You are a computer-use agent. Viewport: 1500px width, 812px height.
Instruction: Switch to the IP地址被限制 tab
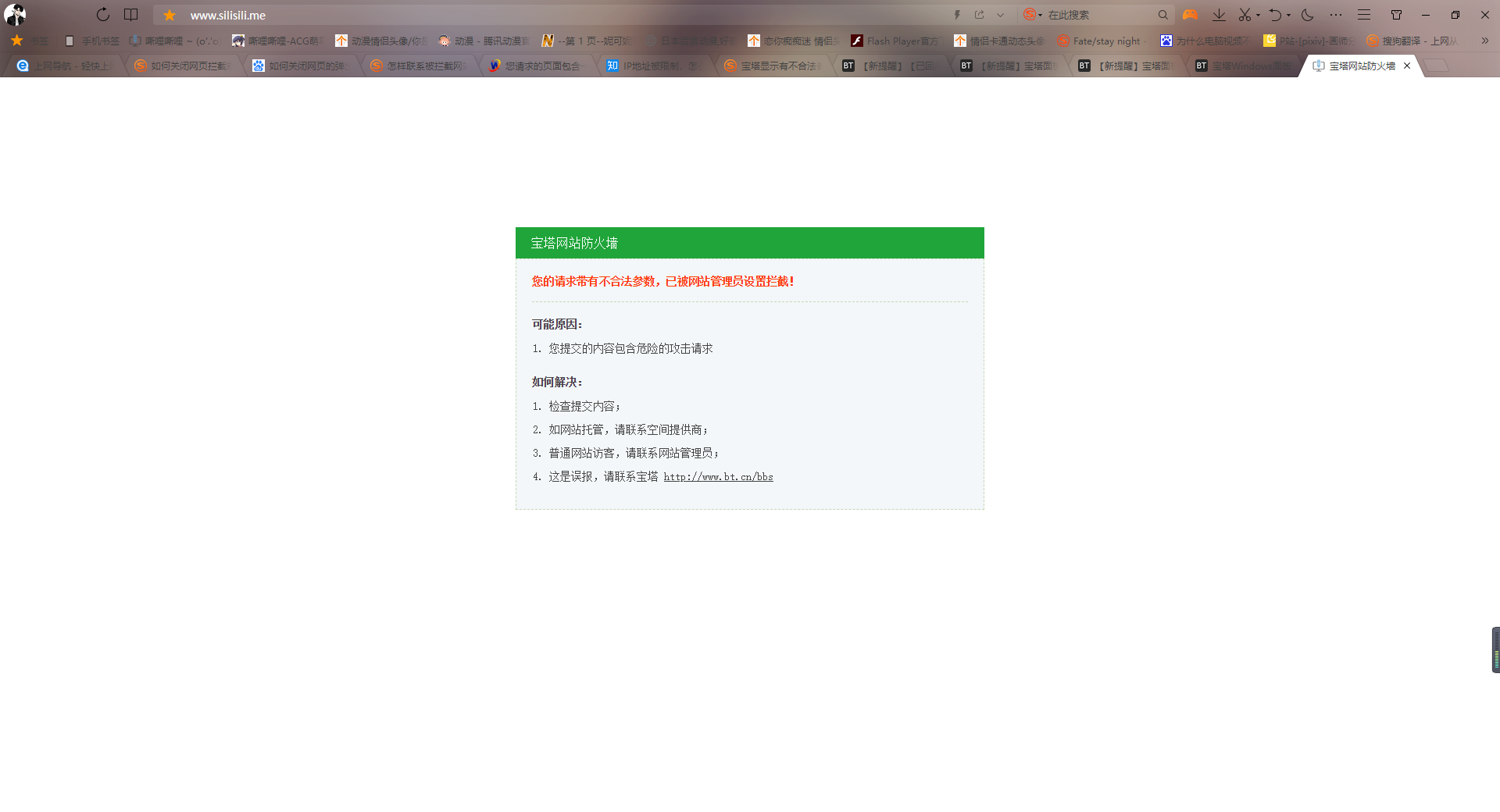655,66
